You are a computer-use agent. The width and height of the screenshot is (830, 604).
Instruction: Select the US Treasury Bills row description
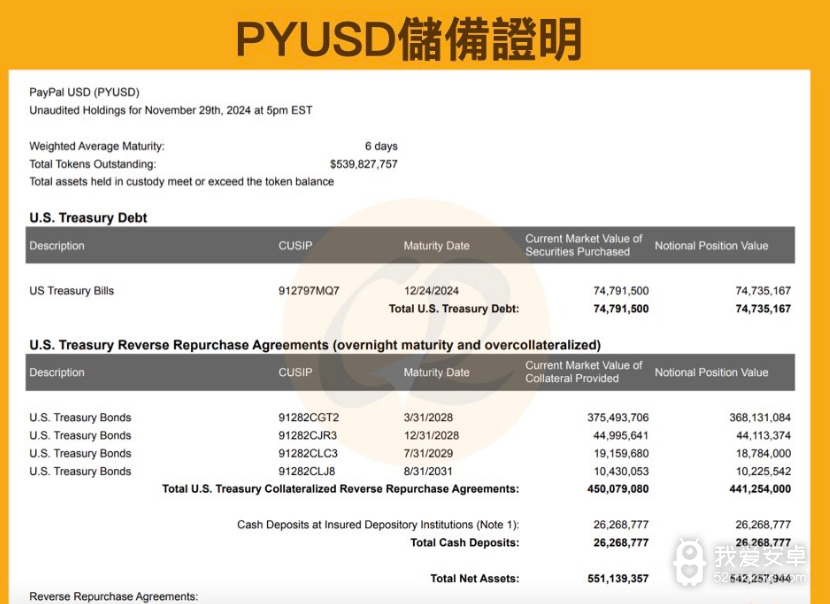click(72, 291)
